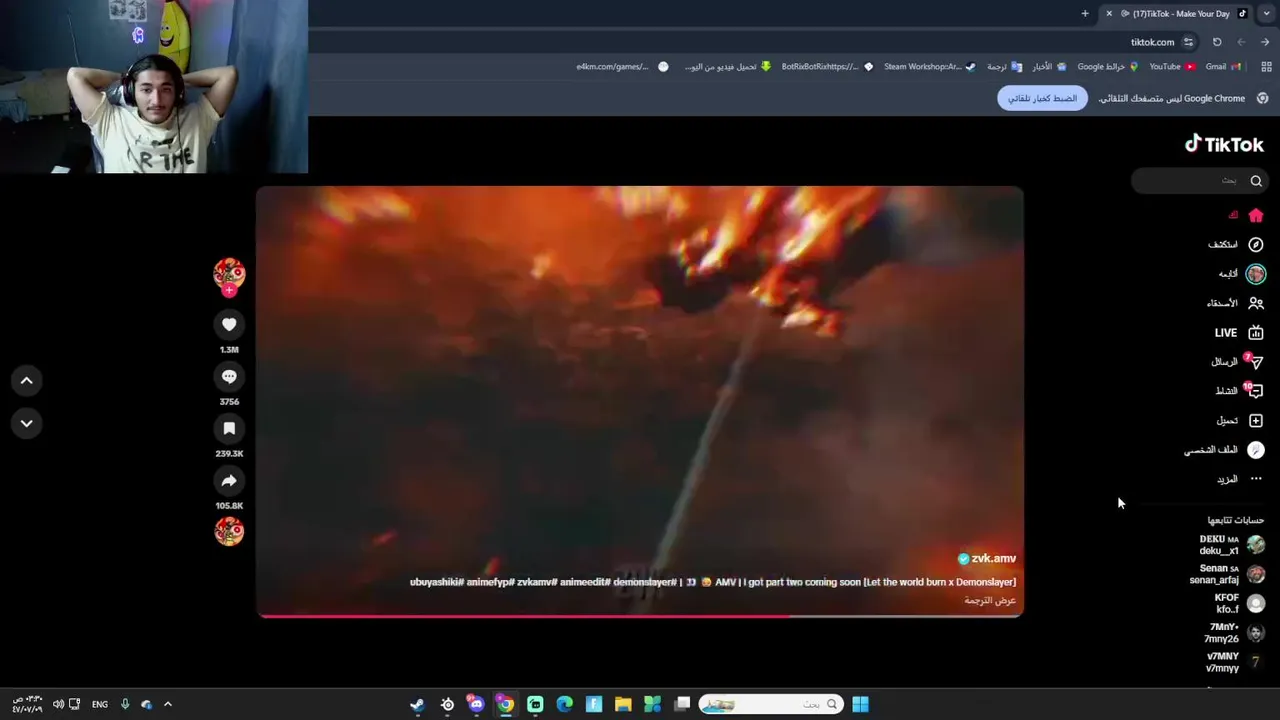Open the Chrome apps grid bookmark icon
Screen dimensions: 1280x720
click(x=1266, y=66)
